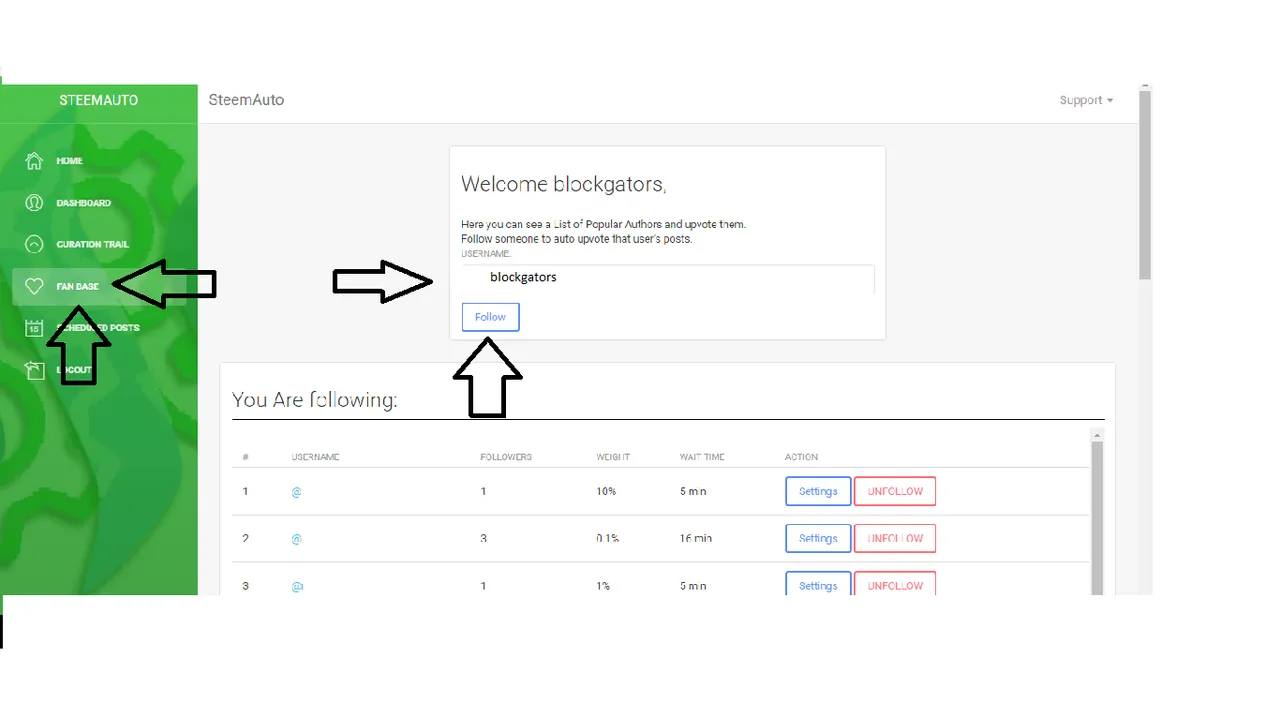Open Settings for row 3 user
Screen dimensions: 1280x720
click(818, 584)
